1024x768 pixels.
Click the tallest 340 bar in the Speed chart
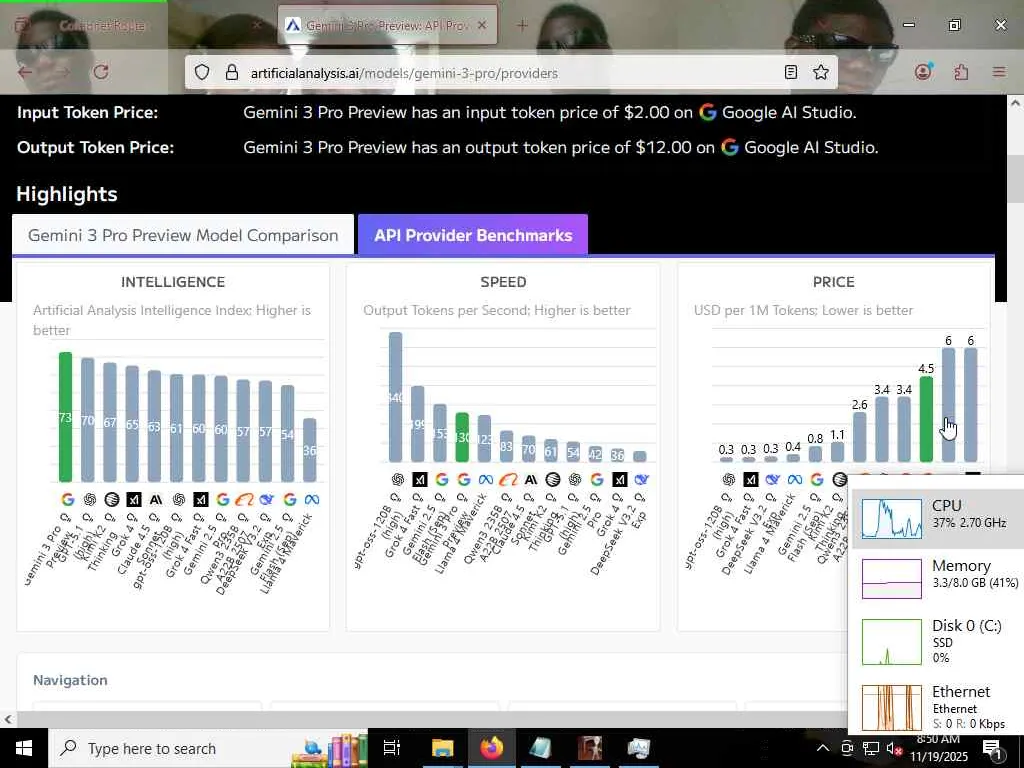395,397
